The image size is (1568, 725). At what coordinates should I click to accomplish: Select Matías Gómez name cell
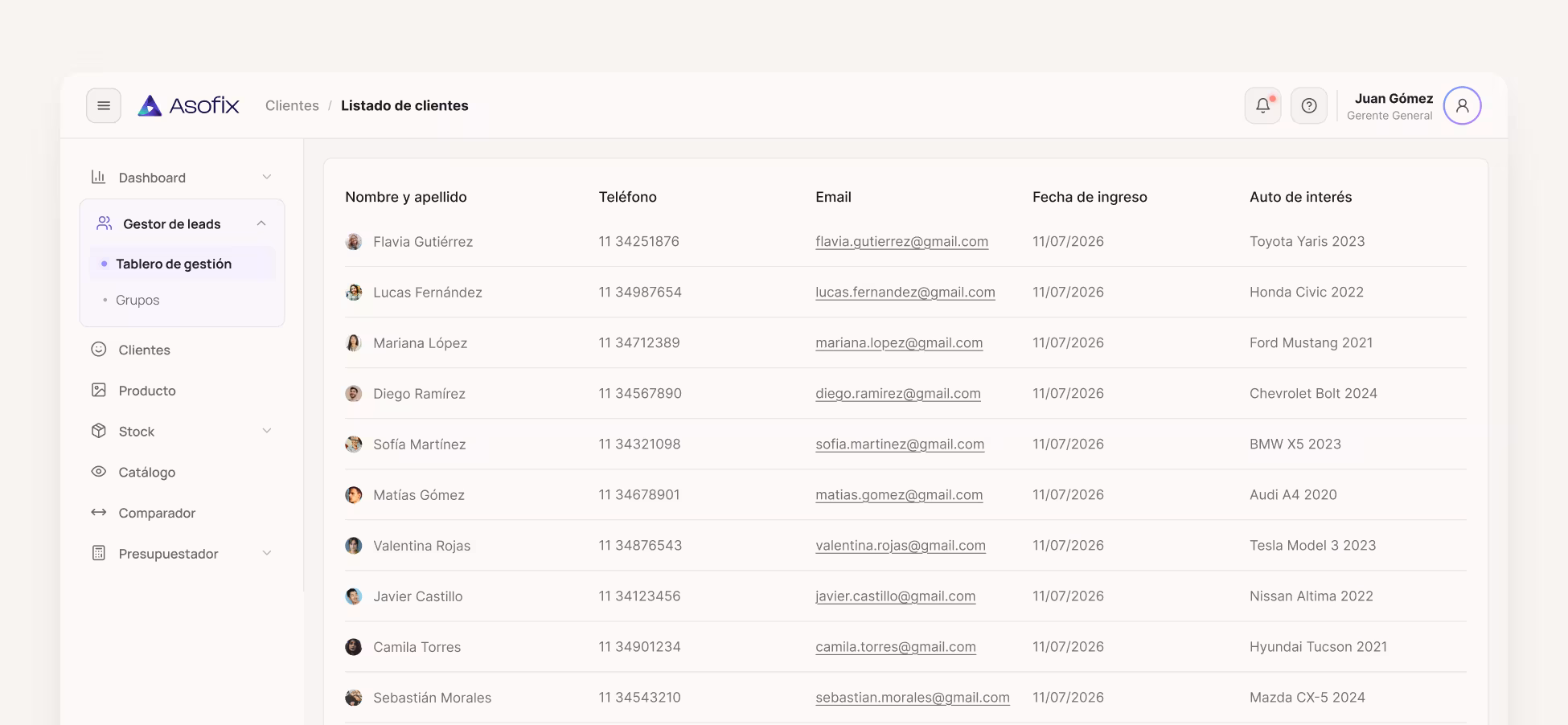point(419,495)
